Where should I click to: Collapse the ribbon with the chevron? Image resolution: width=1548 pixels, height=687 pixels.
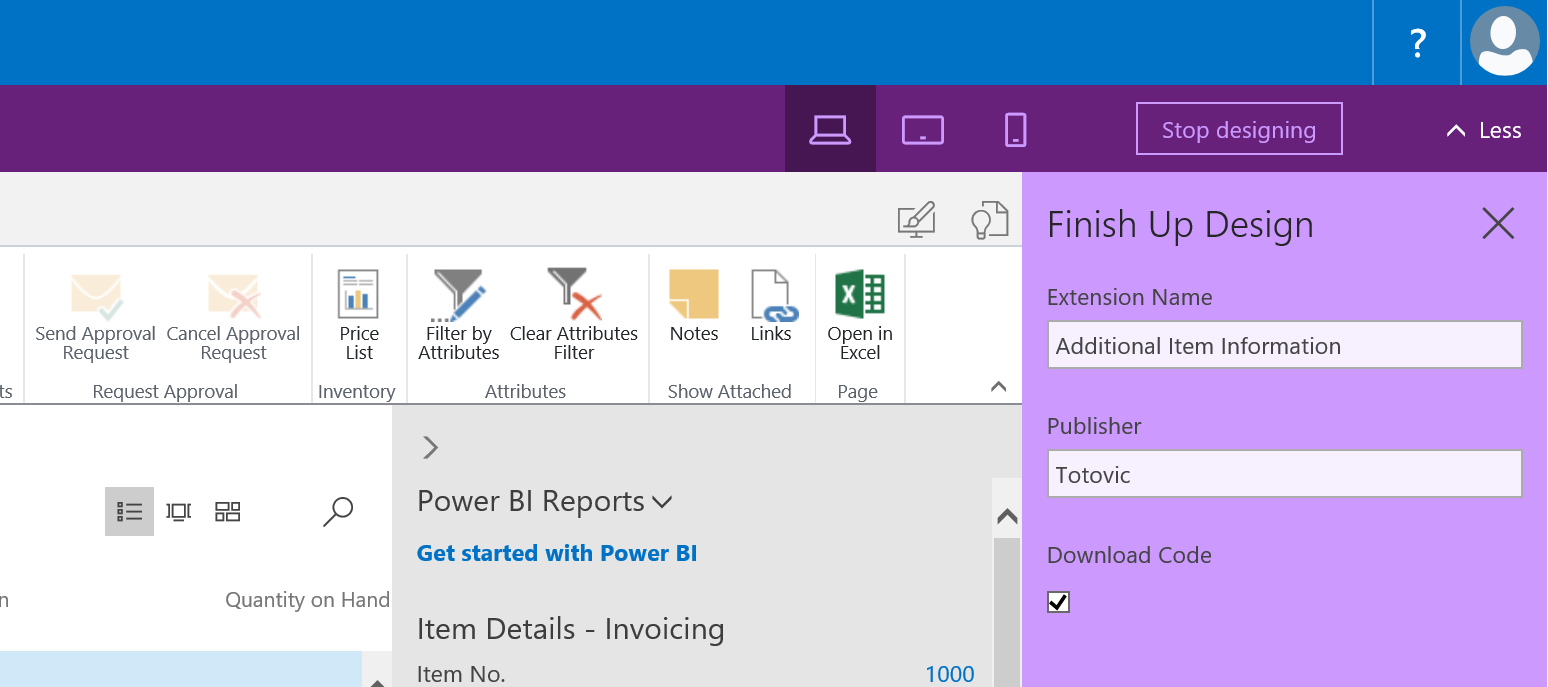pos(998,386)
